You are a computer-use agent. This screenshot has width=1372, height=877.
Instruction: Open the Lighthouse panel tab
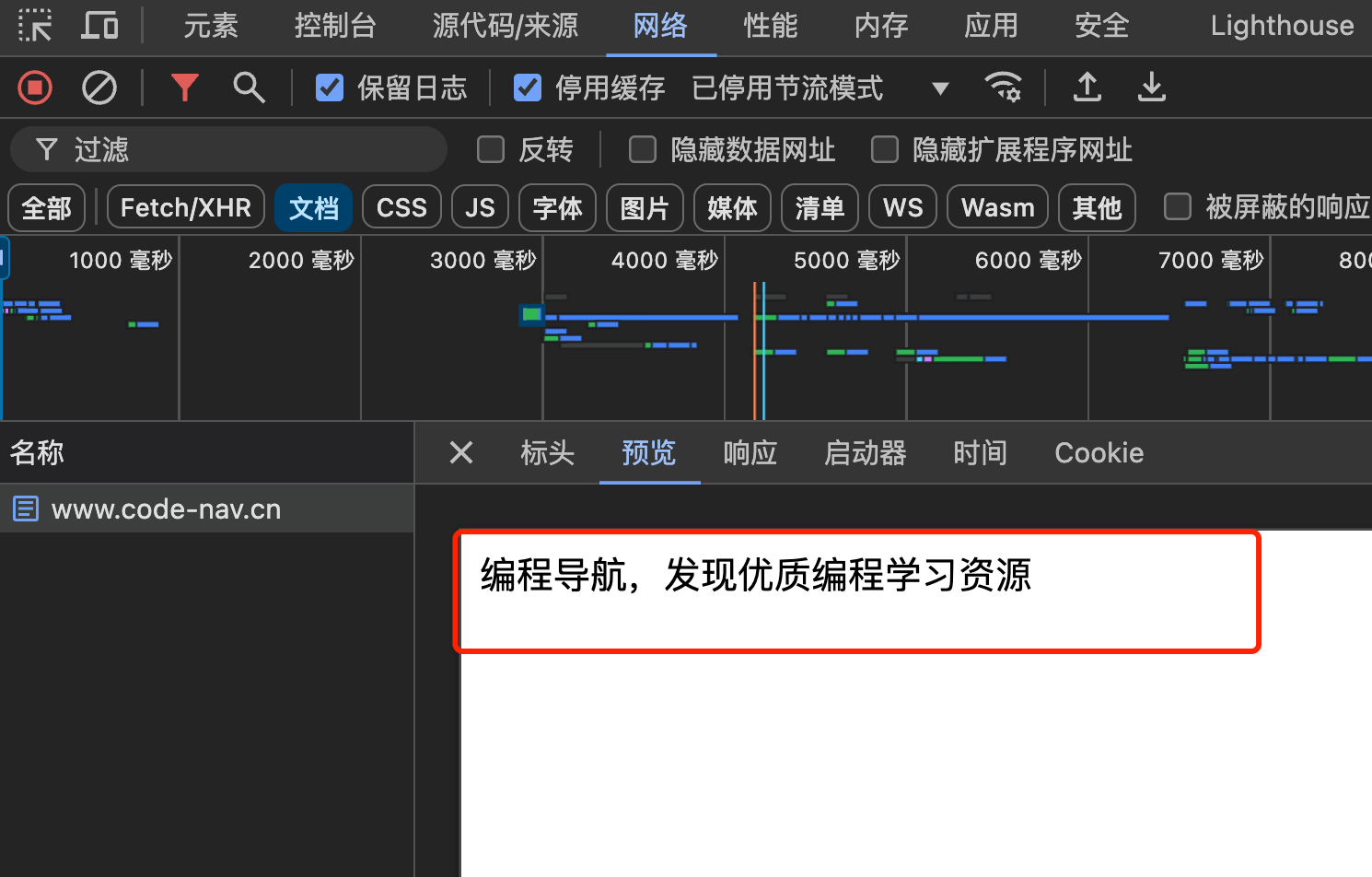[1282, 26]
